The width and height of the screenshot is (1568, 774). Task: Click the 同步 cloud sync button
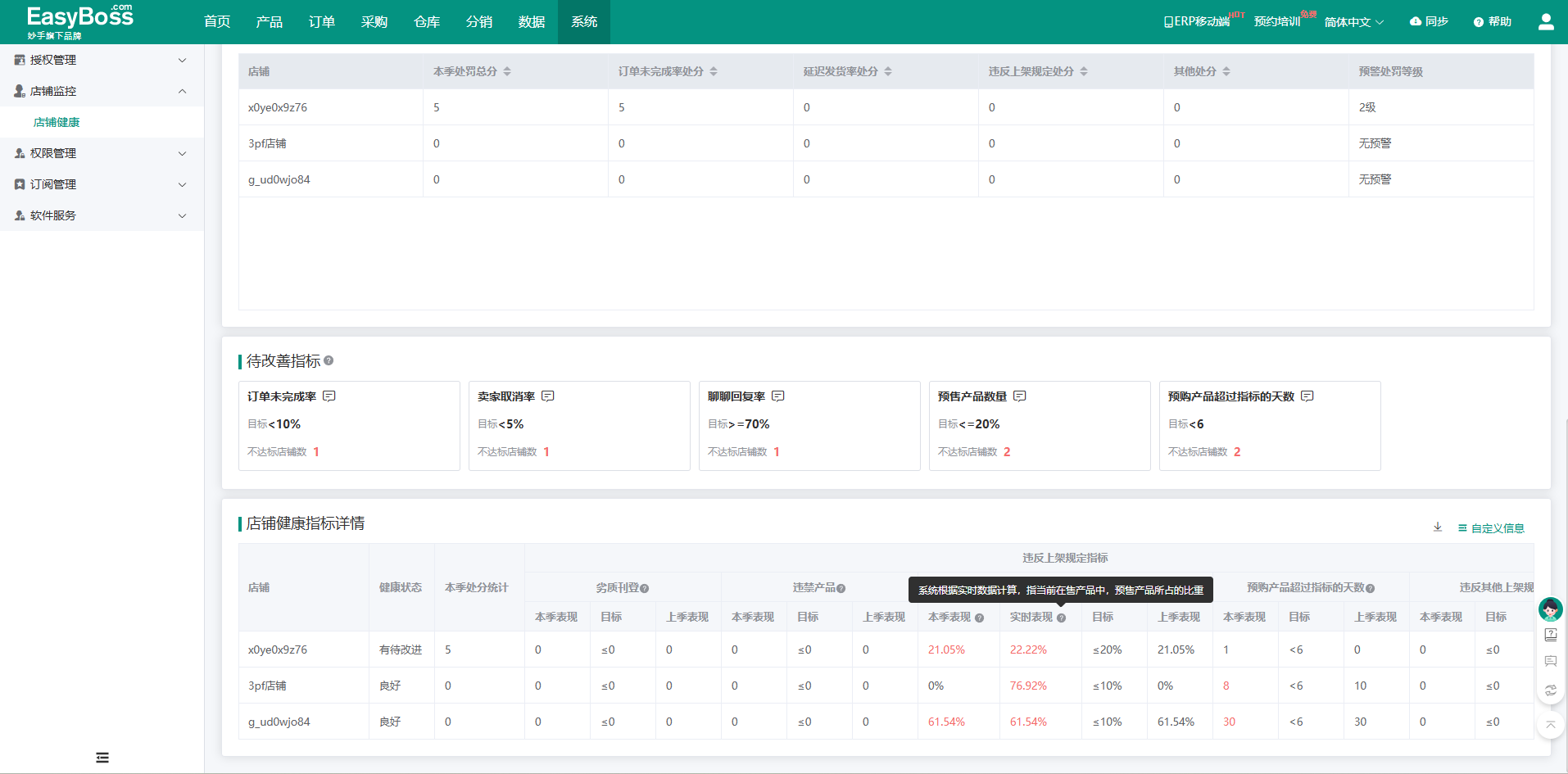[x=1429, y=22]
